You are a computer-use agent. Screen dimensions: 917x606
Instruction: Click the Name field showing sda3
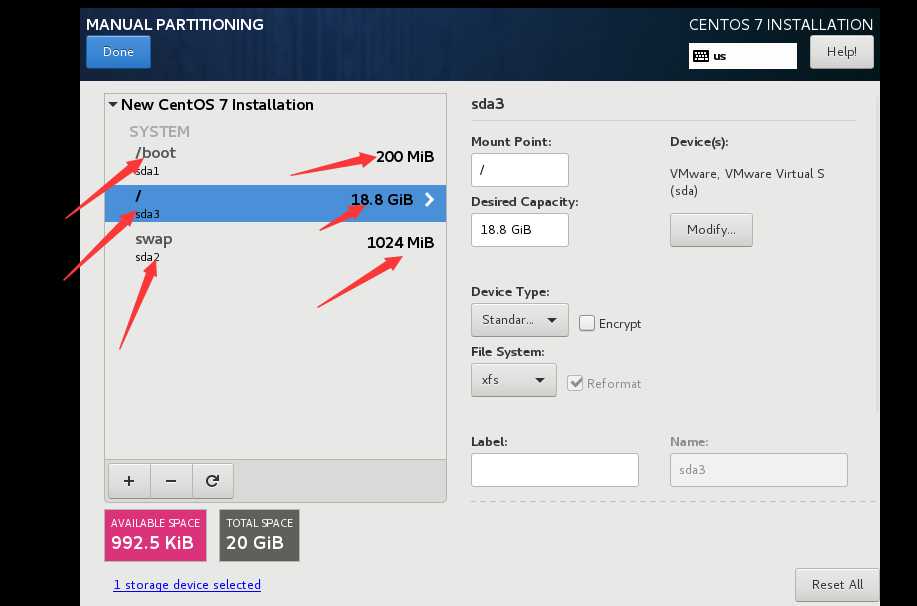(x=759, y=470)
